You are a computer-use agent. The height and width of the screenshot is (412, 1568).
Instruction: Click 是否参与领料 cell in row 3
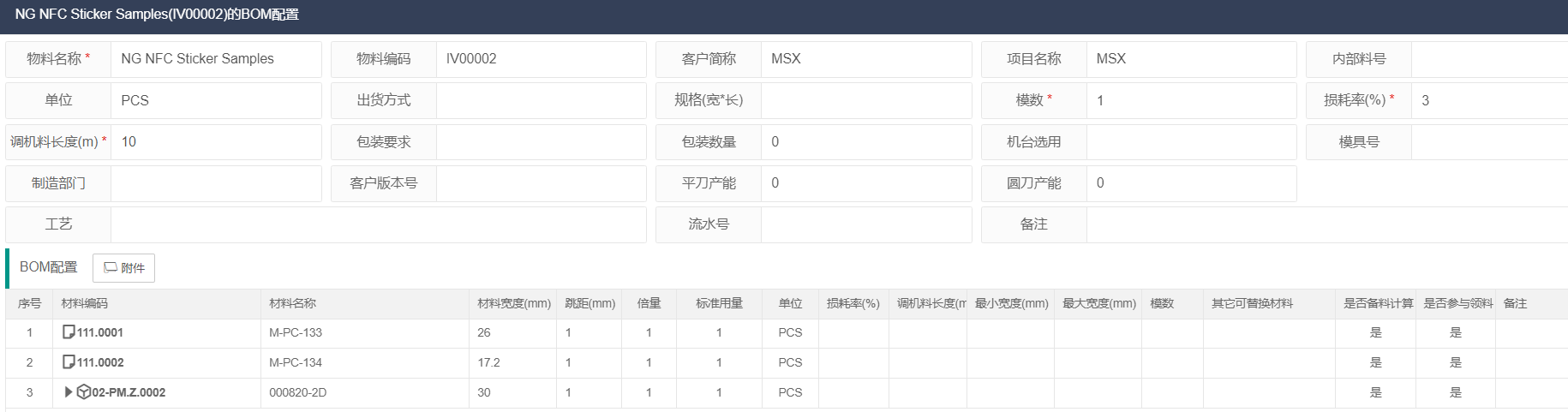tap(1455, 392)
